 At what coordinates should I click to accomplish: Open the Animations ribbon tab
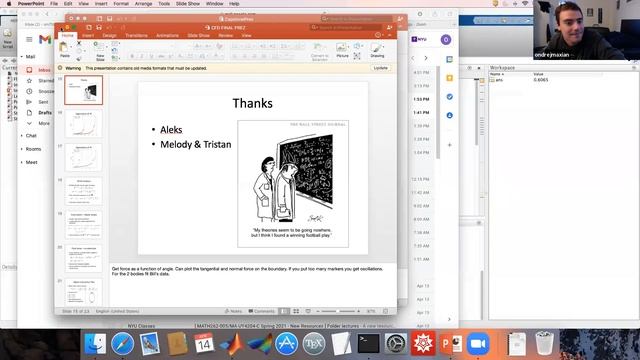click(x=167, y=36)
